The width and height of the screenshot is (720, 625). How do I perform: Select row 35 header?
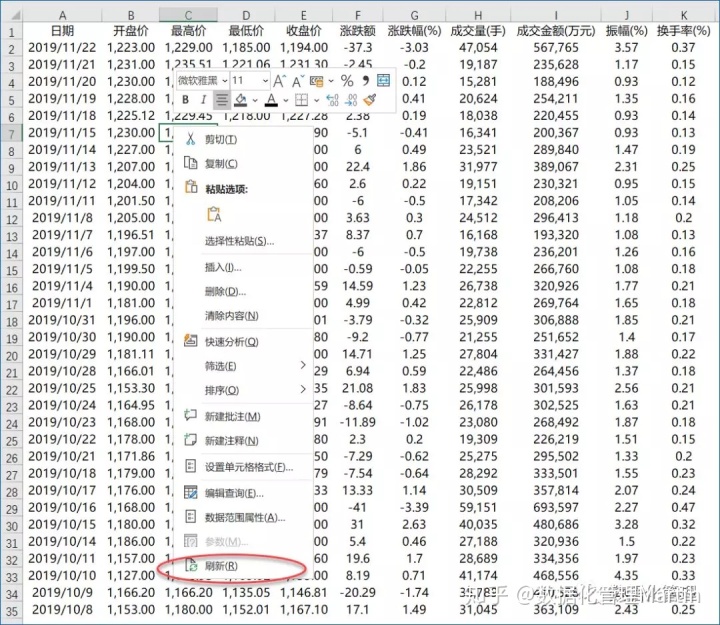coord(11,611)
